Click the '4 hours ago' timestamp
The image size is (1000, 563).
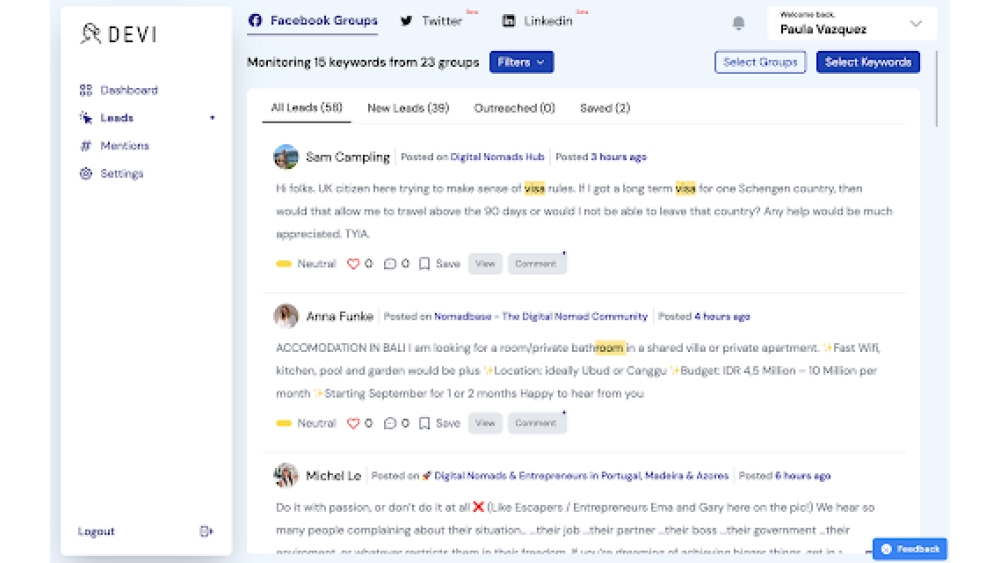(x=722, y=316)
